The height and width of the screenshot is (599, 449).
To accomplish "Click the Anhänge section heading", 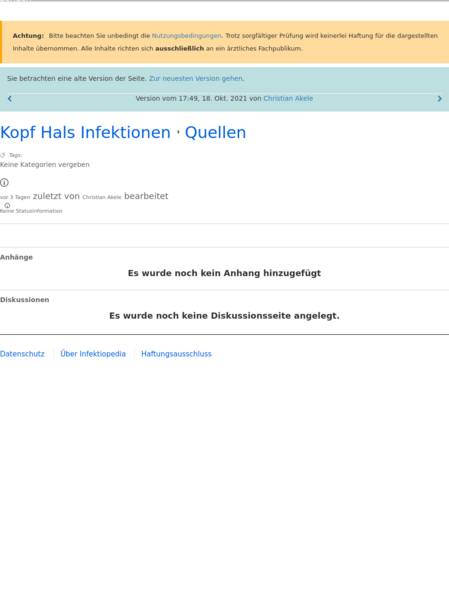I will point(16,257).
